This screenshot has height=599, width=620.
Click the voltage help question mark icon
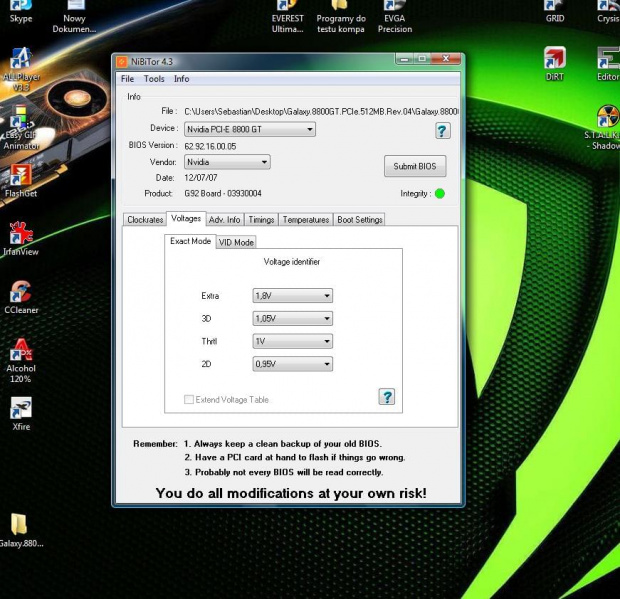[x=387, y=397]
